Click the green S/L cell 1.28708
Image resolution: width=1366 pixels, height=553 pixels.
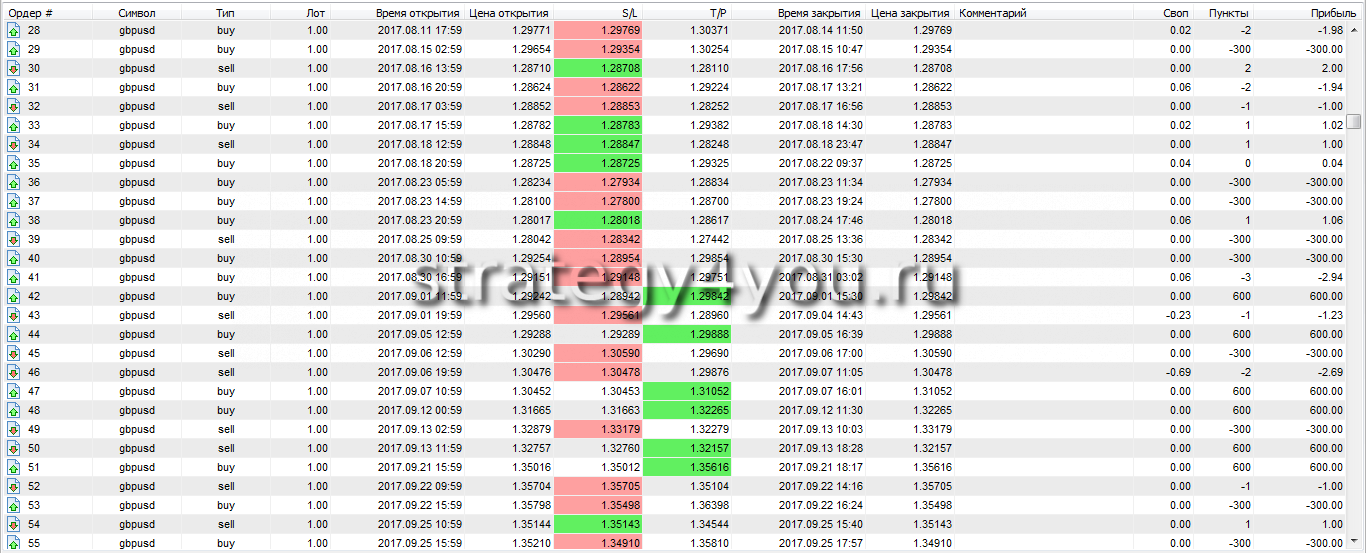pyautogui.click(x=597, y=69)
